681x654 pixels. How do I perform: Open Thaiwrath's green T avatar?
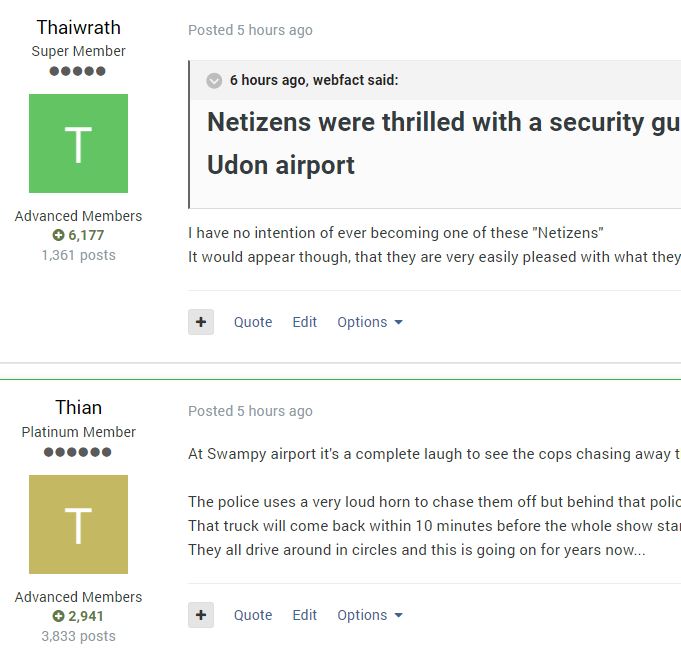point(79,143)
